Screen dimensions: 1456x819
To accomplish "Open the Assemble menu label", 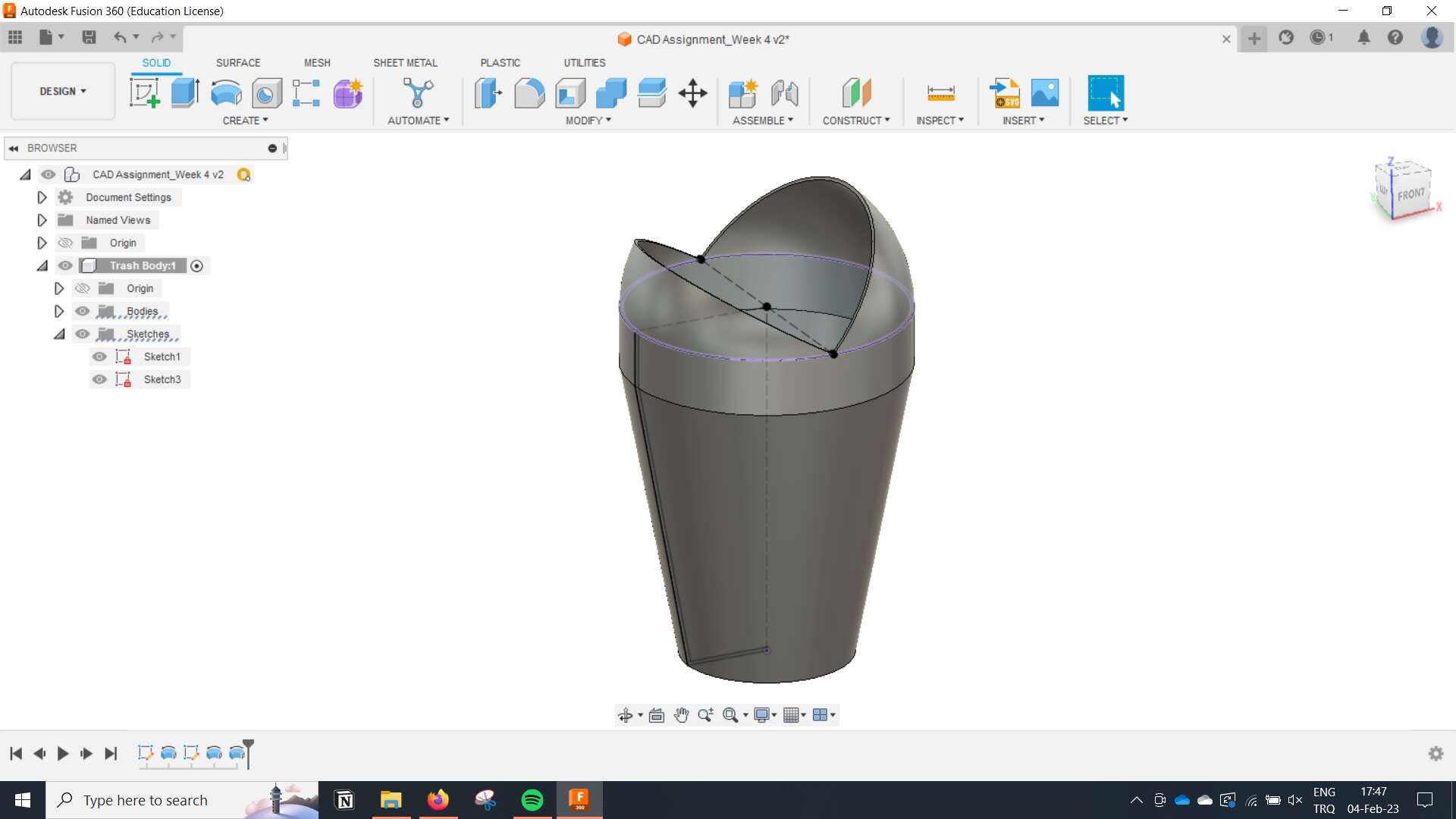I will click(x=763, y=121).
